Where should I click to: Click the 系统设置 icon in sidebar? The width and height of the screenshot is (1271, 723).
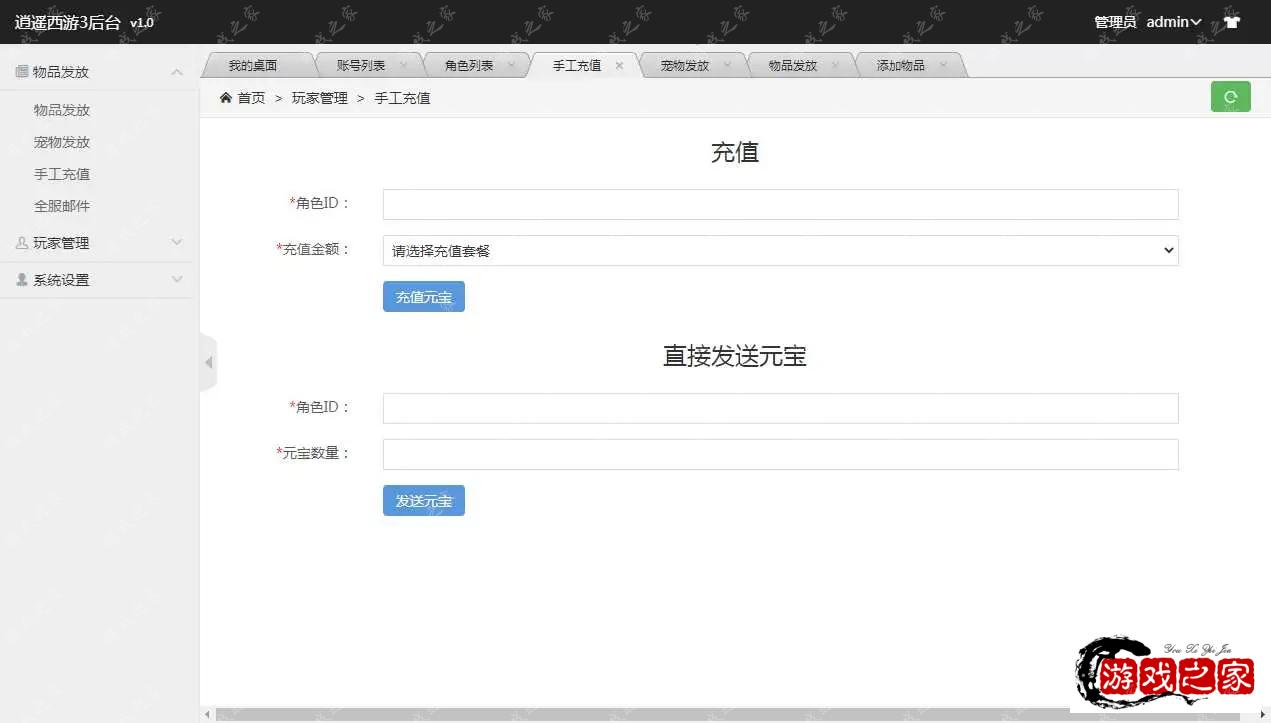pos(22,279)
